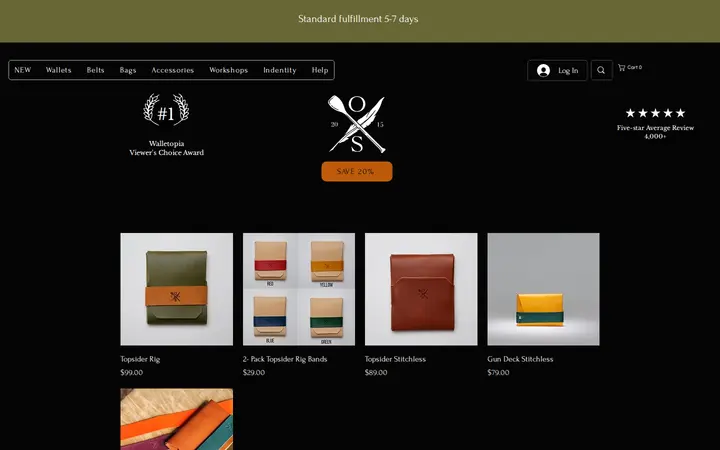Open the Topsider Rig product image
The width and height of the screenshot is (720, 450).
[176, 289]
